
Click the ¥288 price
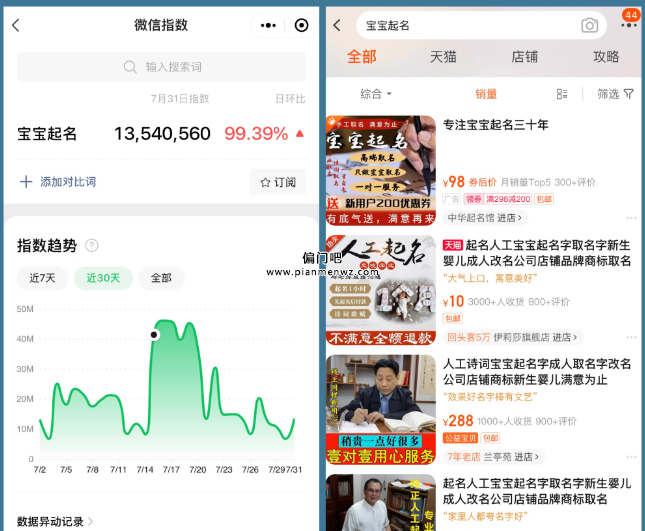(458, 421)
